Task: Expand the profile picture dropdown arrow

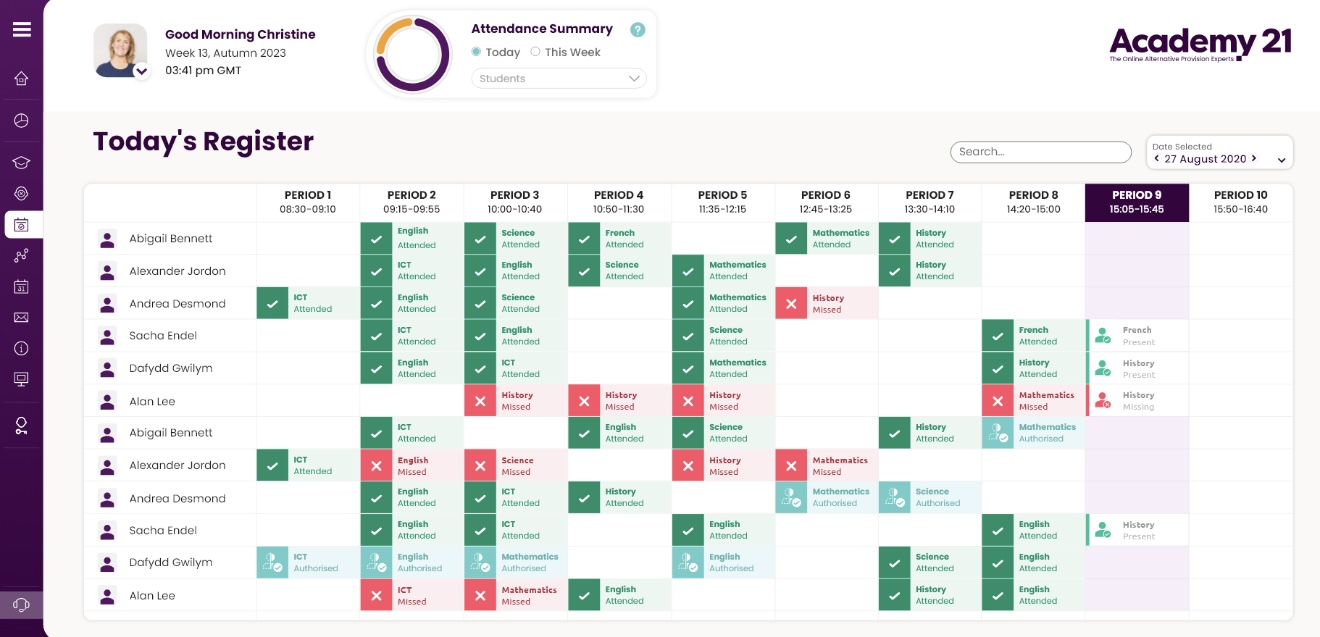Action: (142, 71)
